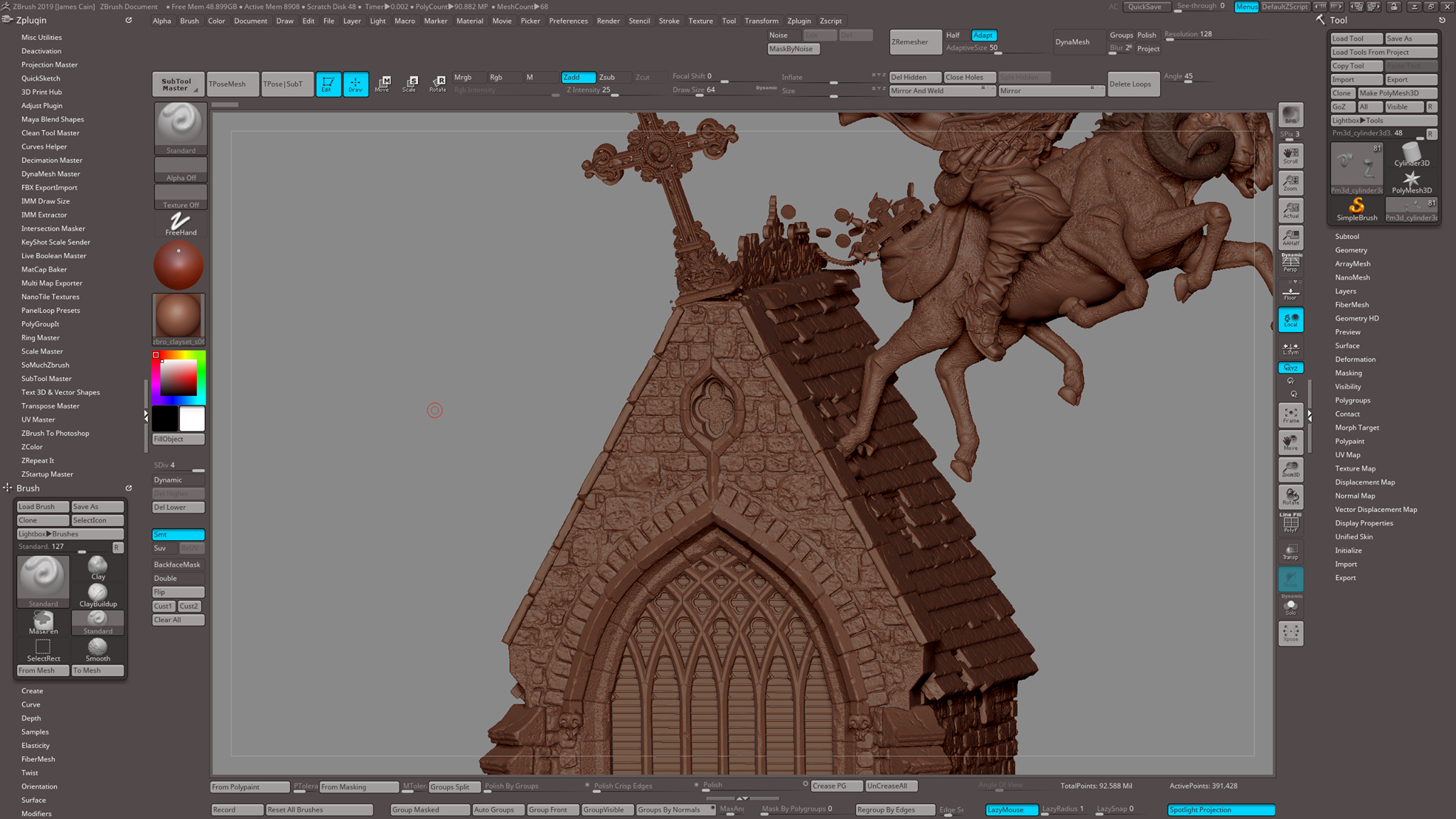
Task: Toggle the Smt smoothing option
Action: point(178,535)
